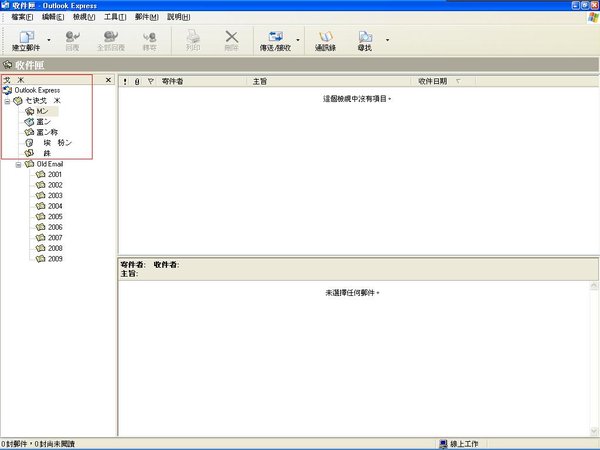The image size is (600, 450).
Task: Select the Sent Items folder icon in tree
Action: [29, 132]
